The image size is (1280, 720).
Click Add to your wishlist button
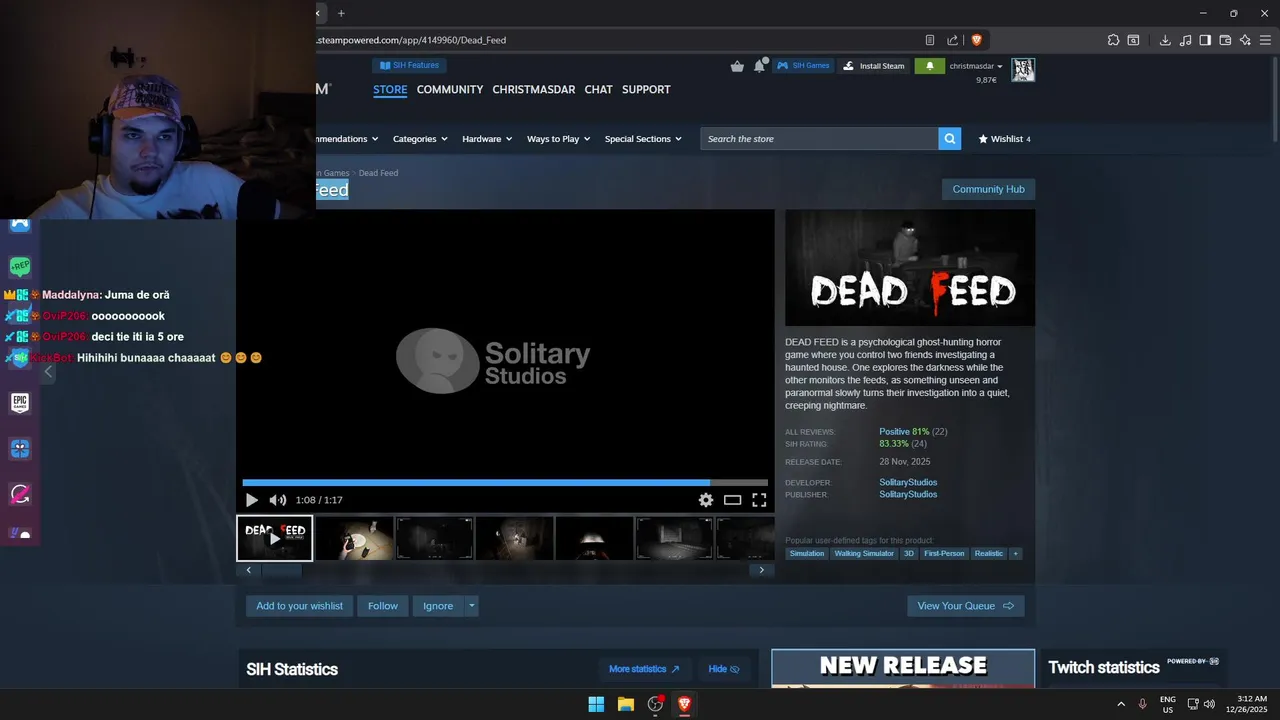click(x=299, y=606)
